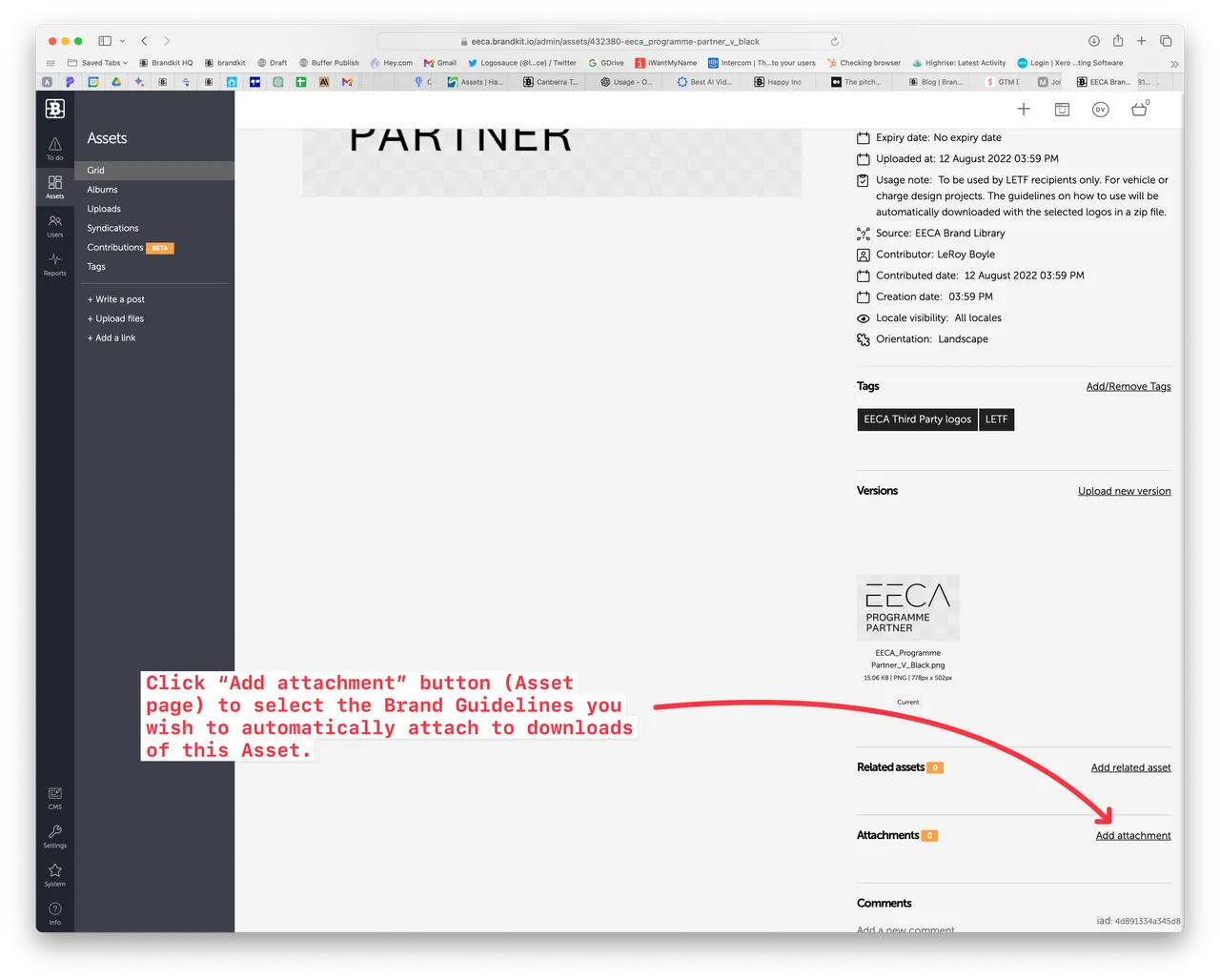Switch to the Blog | Bran... browser tab
The height and width of the screenshot is (980, 1220).
[935, 82]
